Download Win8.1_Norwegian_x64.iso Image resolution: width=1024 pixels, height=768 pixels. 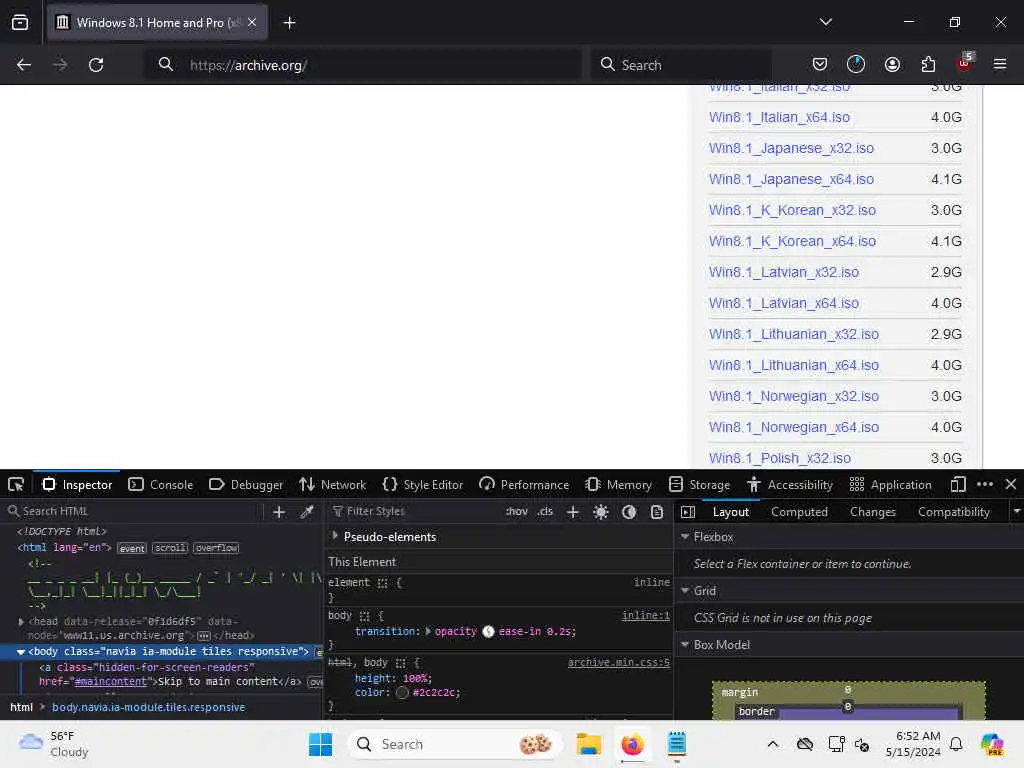tap(793, 427)
